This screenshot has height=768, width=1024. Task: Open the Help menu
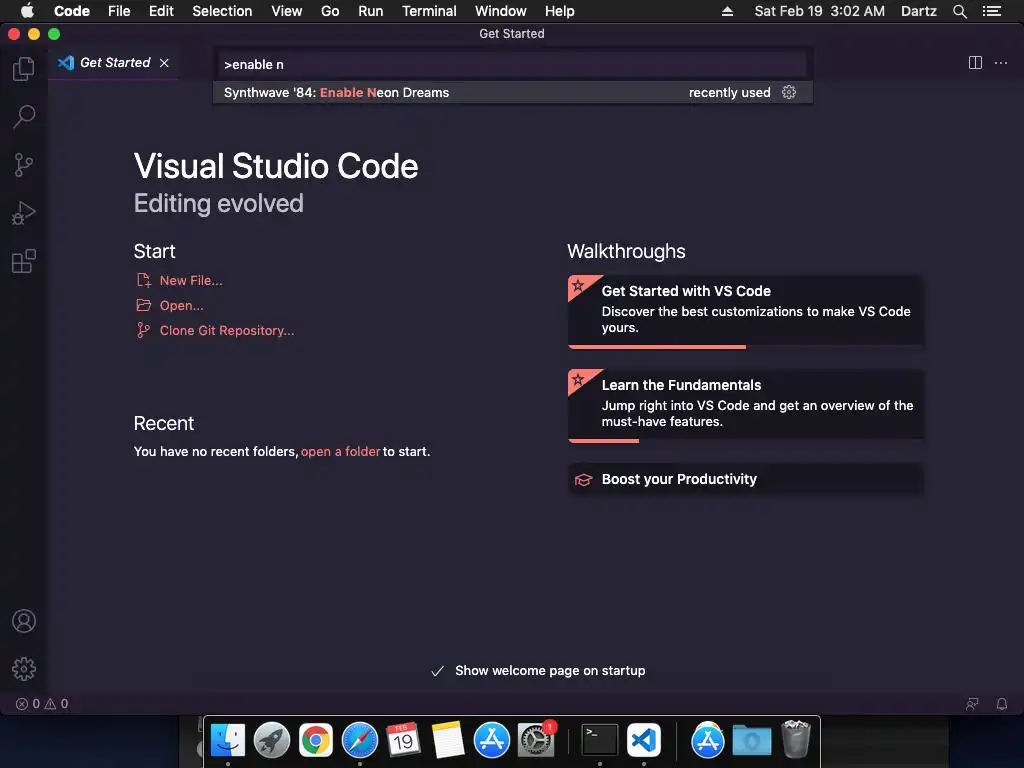[560, 11]
